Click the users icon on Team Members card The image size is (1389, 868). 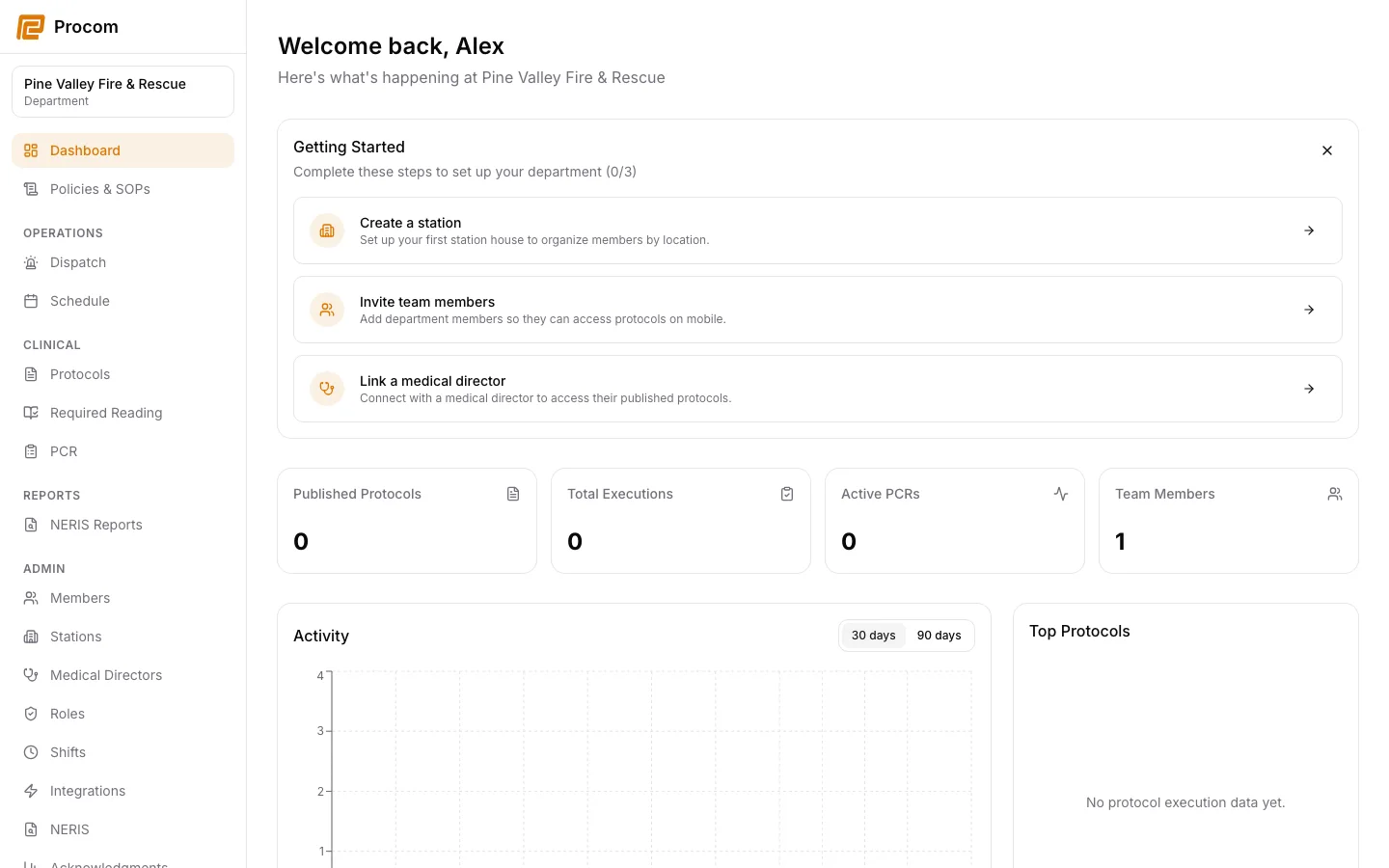1335,494
